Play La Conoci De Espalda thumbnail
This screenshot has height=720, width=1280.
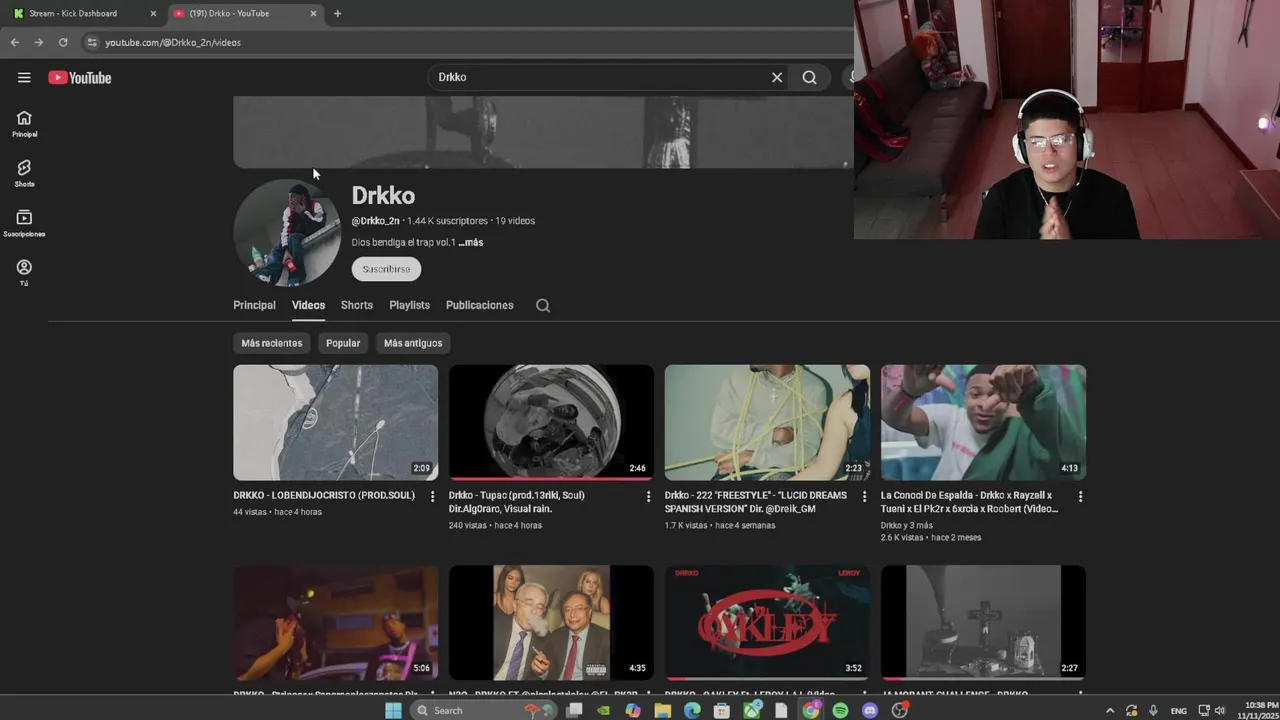click(983, 422)
